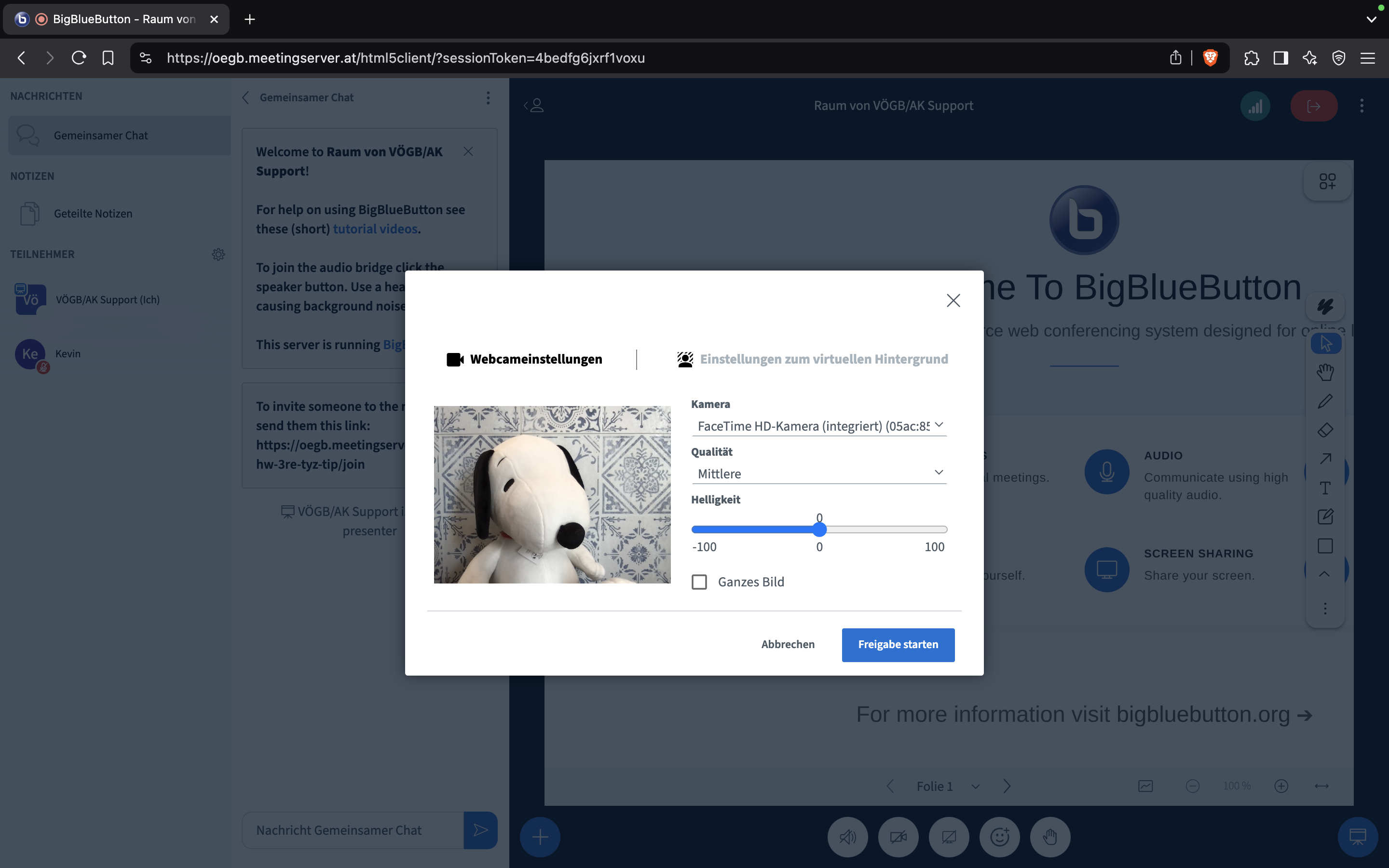Dismiss the welcome message in chat
The height and width of the screenshot is (868, 1389).
coord(468,151)
